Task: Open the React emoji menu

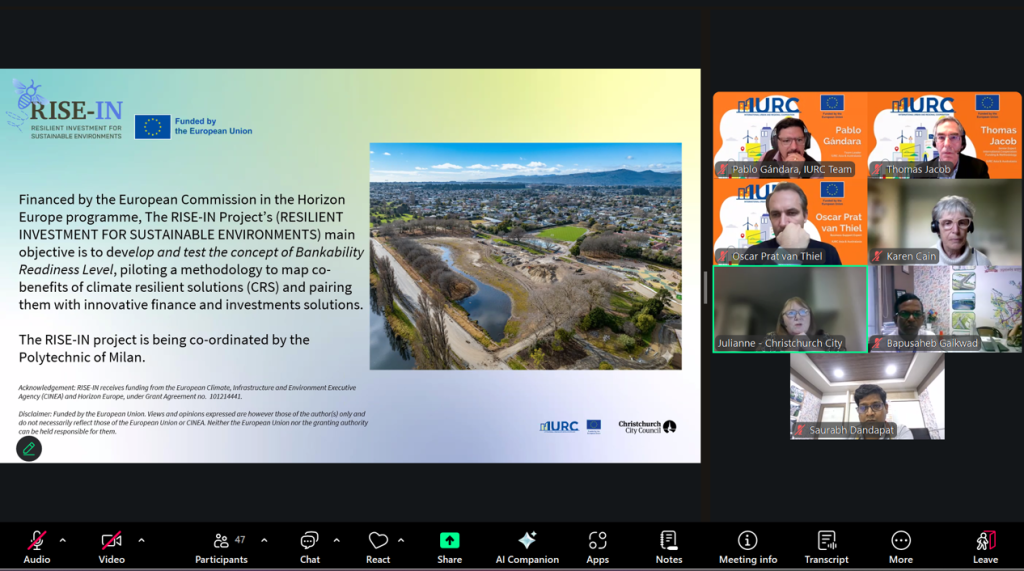Action: (x=377, y=545)
